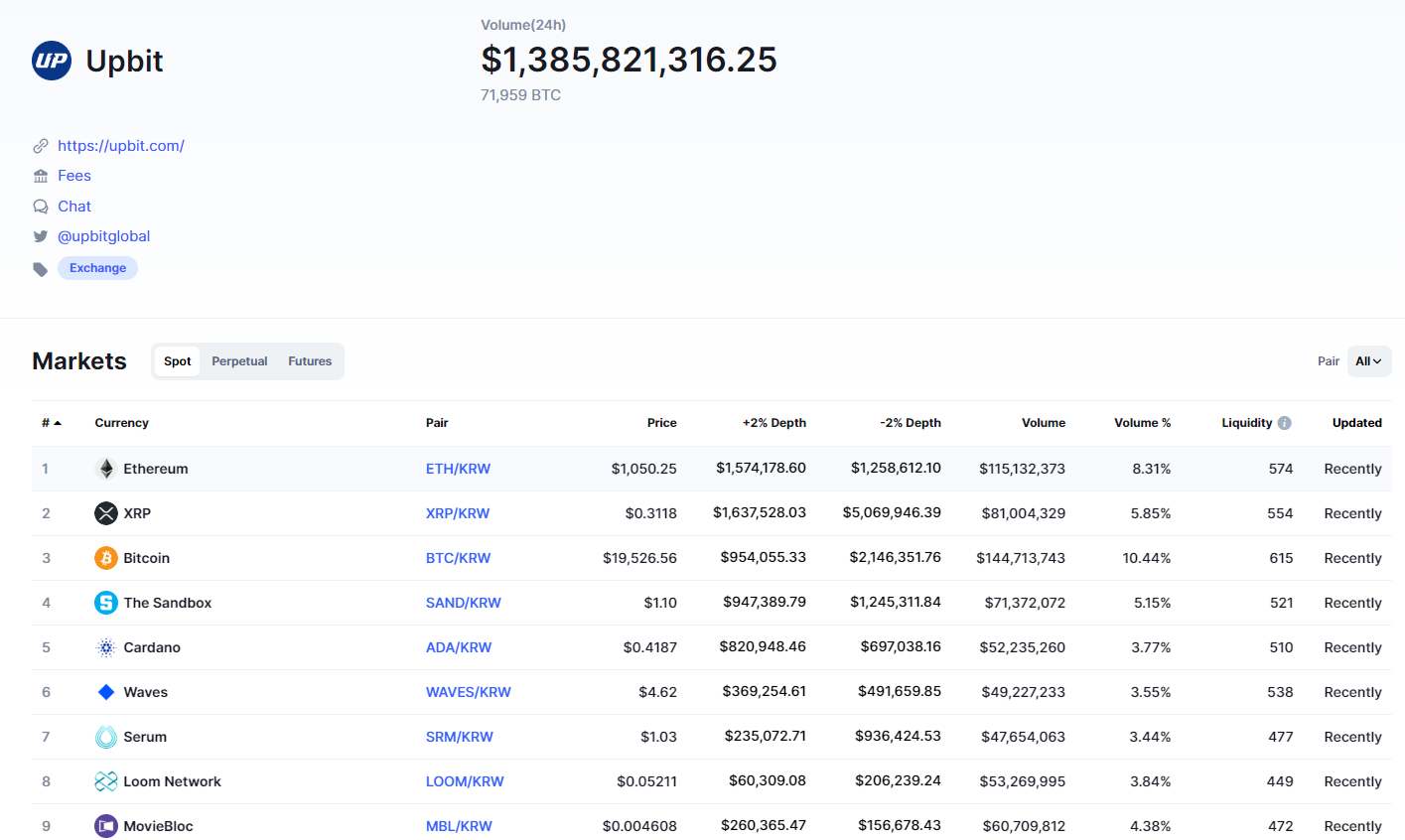This screenshot has height=840, width=1405.
Task: Click the Cardano coin icon
Action: click(106, 647)
